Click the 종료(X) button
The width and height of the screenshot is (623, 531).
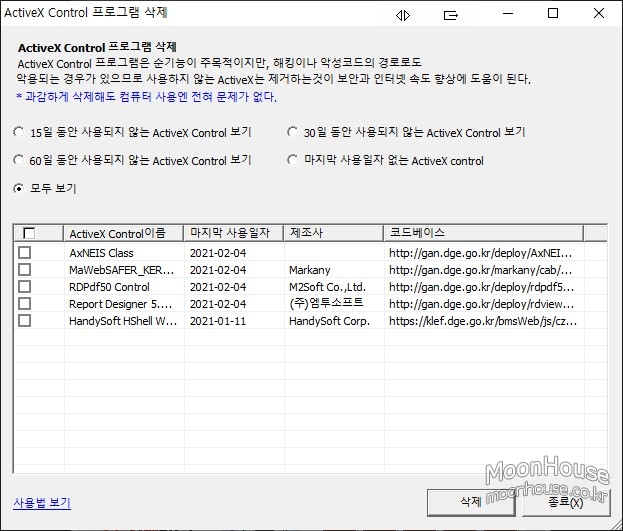(566, 502)
